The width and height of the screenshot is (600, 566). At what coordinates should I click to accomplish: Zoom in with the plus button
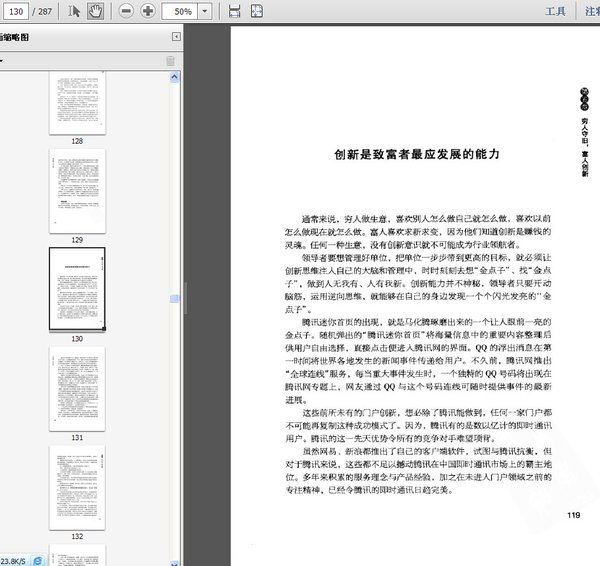[x=148, y=11]
